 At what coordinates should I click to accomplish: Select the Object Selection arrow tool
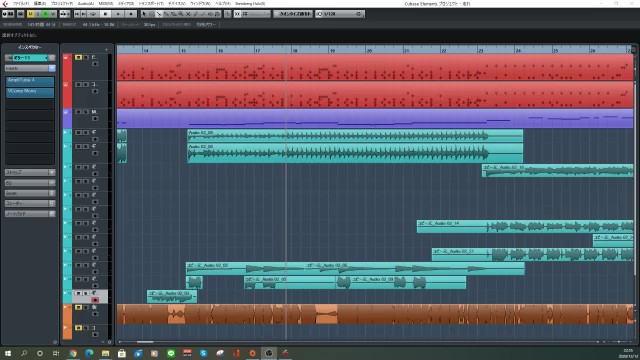tap(144, 14)
